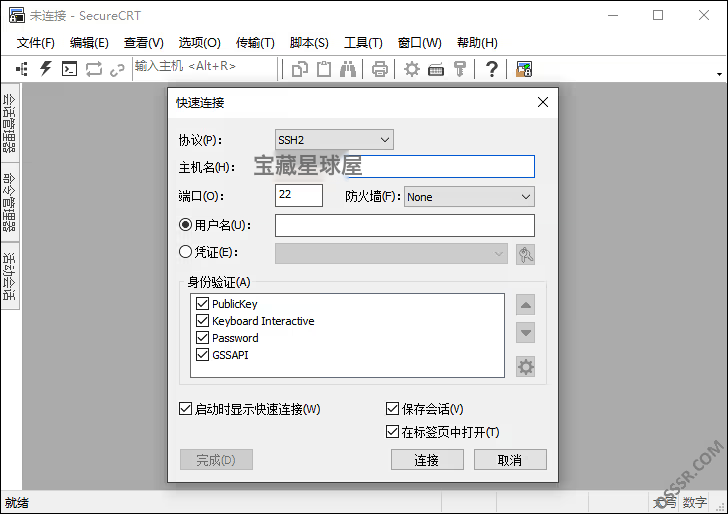
Task: Open Session Options gear icon in toolbar
Action: 411,69
